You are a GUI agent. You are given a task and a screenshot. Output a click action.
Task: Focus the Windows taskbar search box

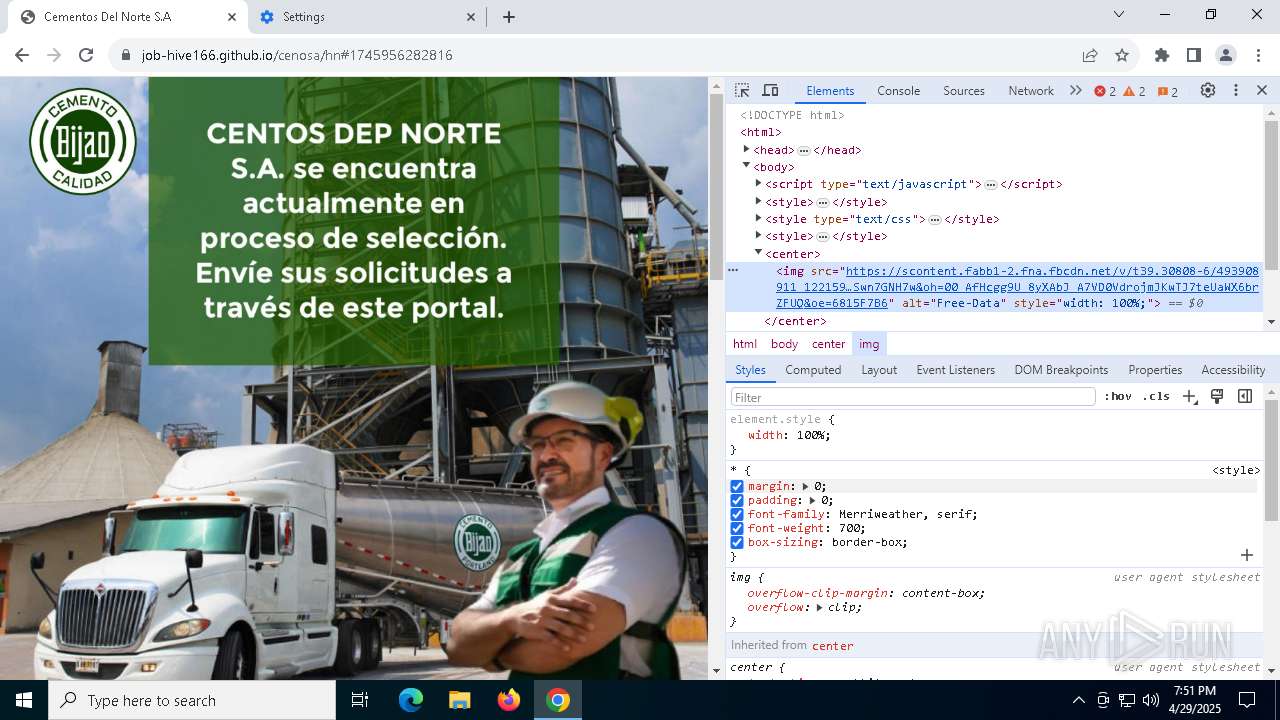[192, 700]
